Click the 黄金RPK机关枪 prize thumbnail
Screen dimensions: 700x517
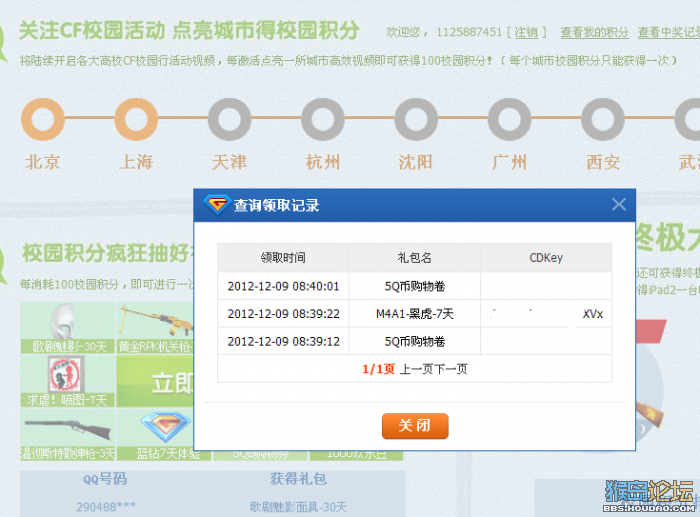point(155,328)
